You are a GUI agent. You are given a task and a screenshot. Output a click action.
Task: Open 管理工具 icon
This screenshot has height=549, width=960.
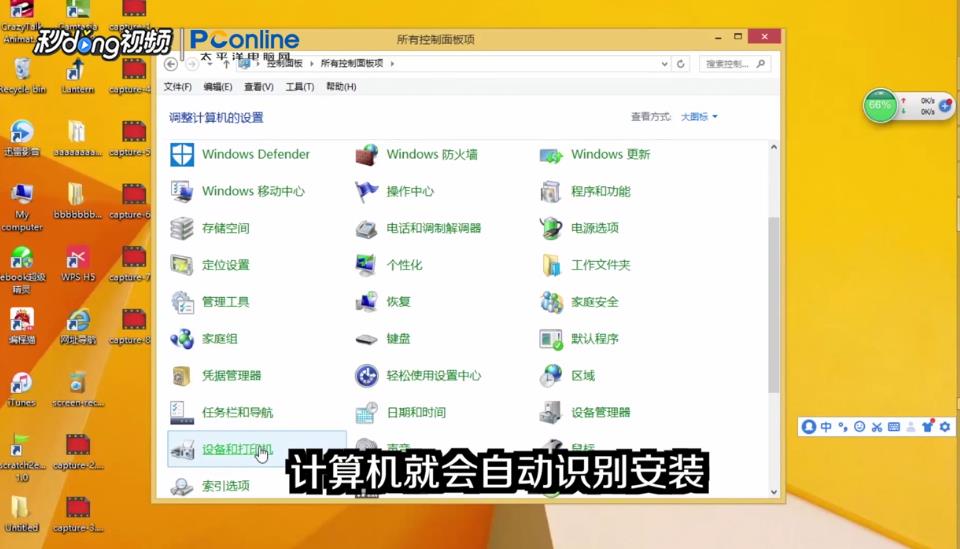[182, 302]
